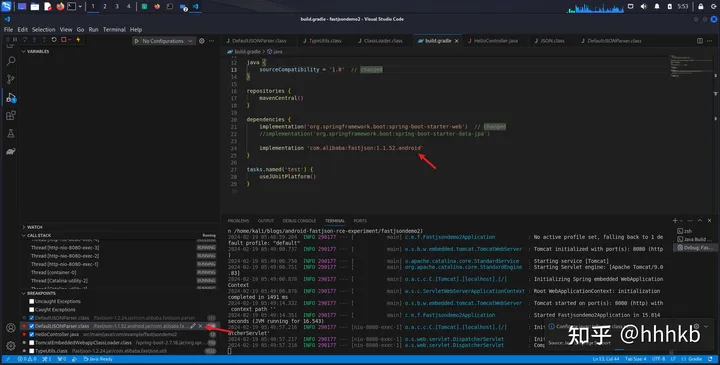This screenshot has height=365, width=720.
Task: Open the Run and Debug view
Action: [x=11, y=97]
